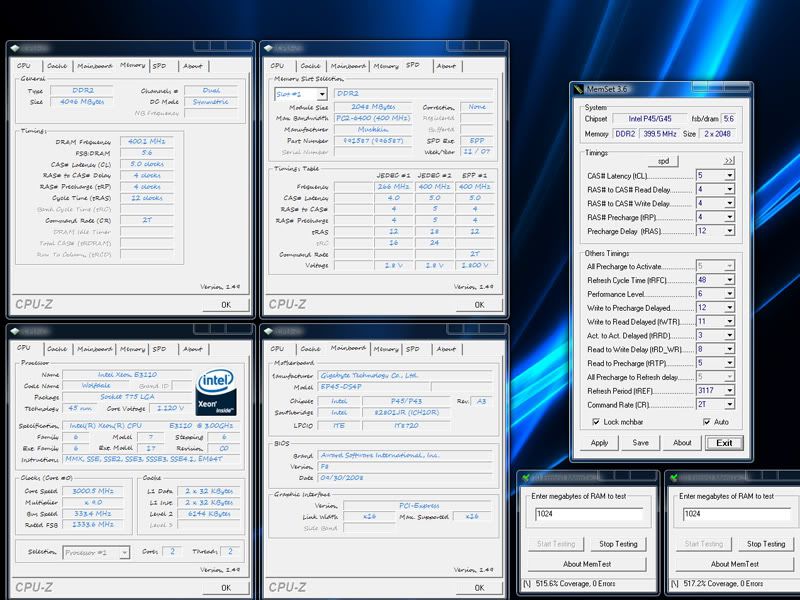Click the Southbridge value 82801JR (ICH10R)
The height and width of the screenshot is (600, 800).
pyautogui.click(x=406, y=412)
